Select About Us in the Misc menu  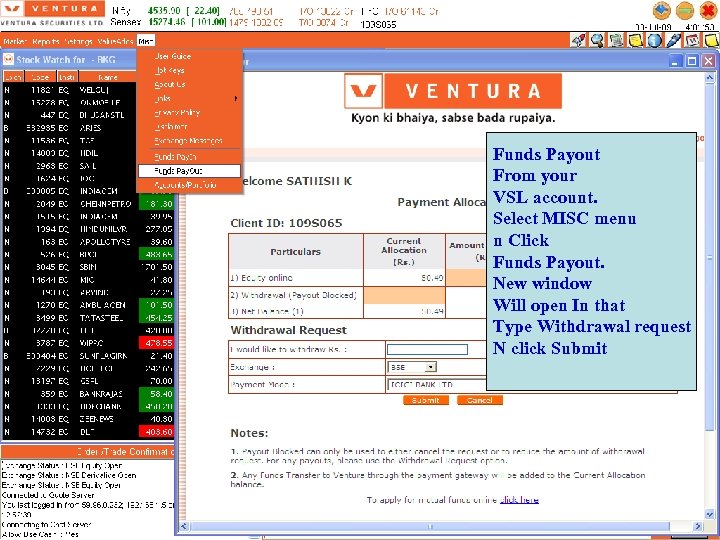170,84
